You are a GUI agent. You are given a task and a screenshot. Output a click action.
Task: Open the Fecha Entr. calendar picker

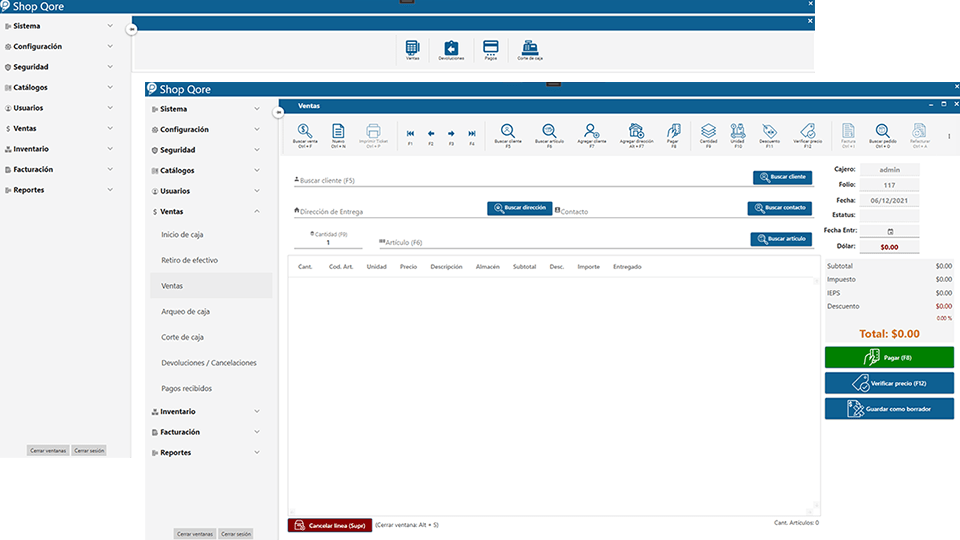890,231
